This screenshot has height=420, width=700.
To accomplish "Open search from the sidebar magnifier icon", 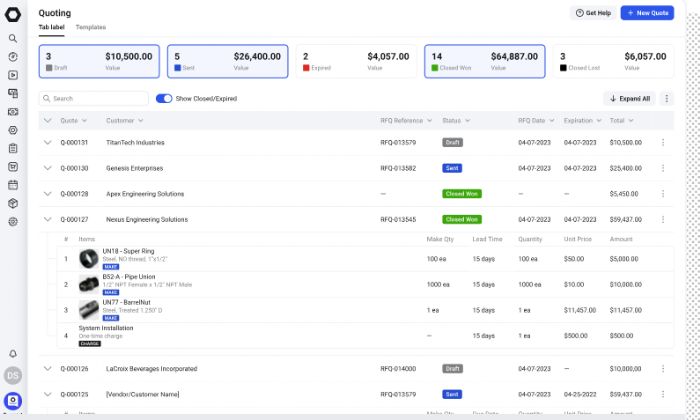I will click(13, 38).
